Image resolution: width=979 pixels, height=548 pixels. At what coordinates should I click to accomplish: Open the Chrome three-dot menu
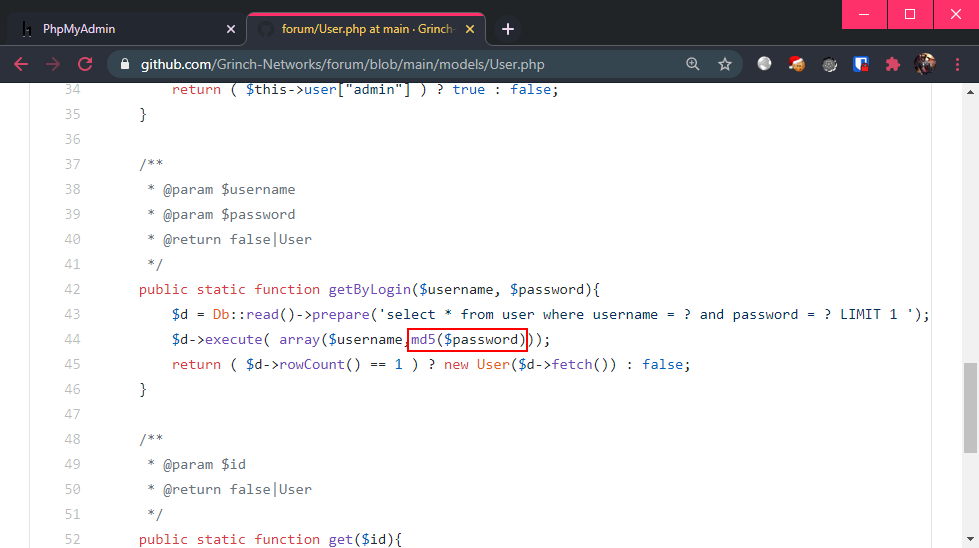(957, 64)
